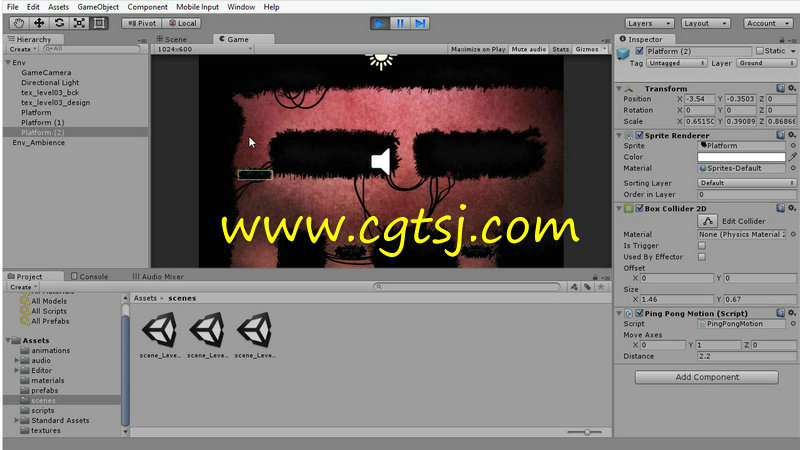Image resolution: width=800 pixels, height=450 pixels.
Task: Toggle Pivot handle position button
Action: tap(142, 23)
